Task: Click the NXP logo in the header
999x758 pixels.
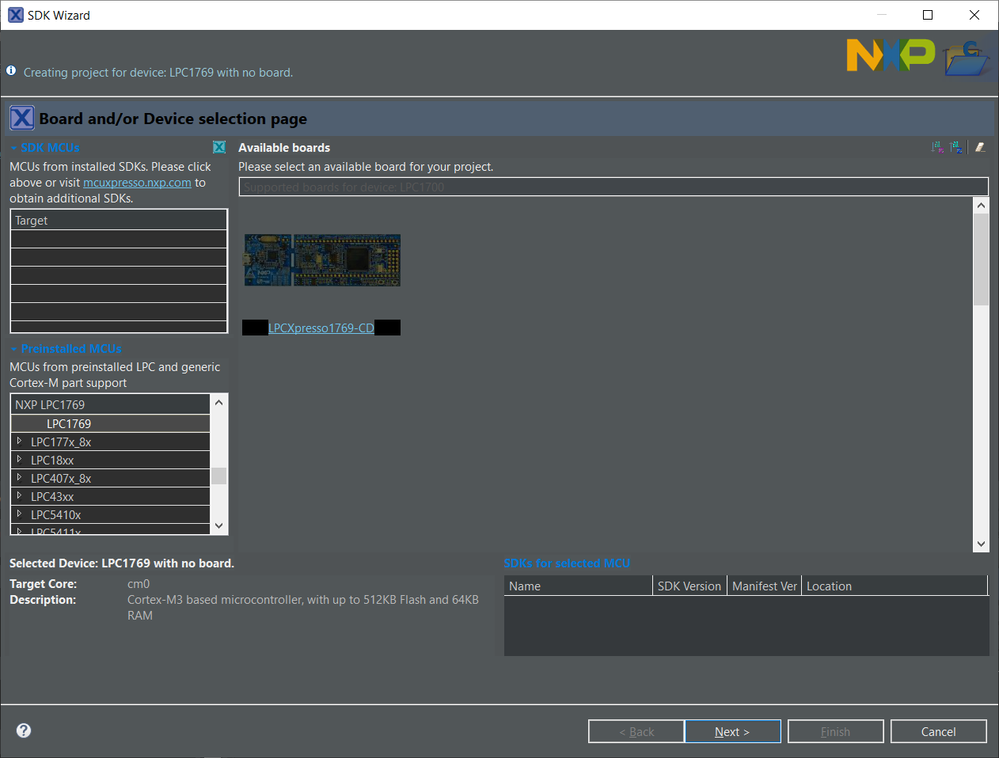Action: pyautogui.click(x=891, y=55)
